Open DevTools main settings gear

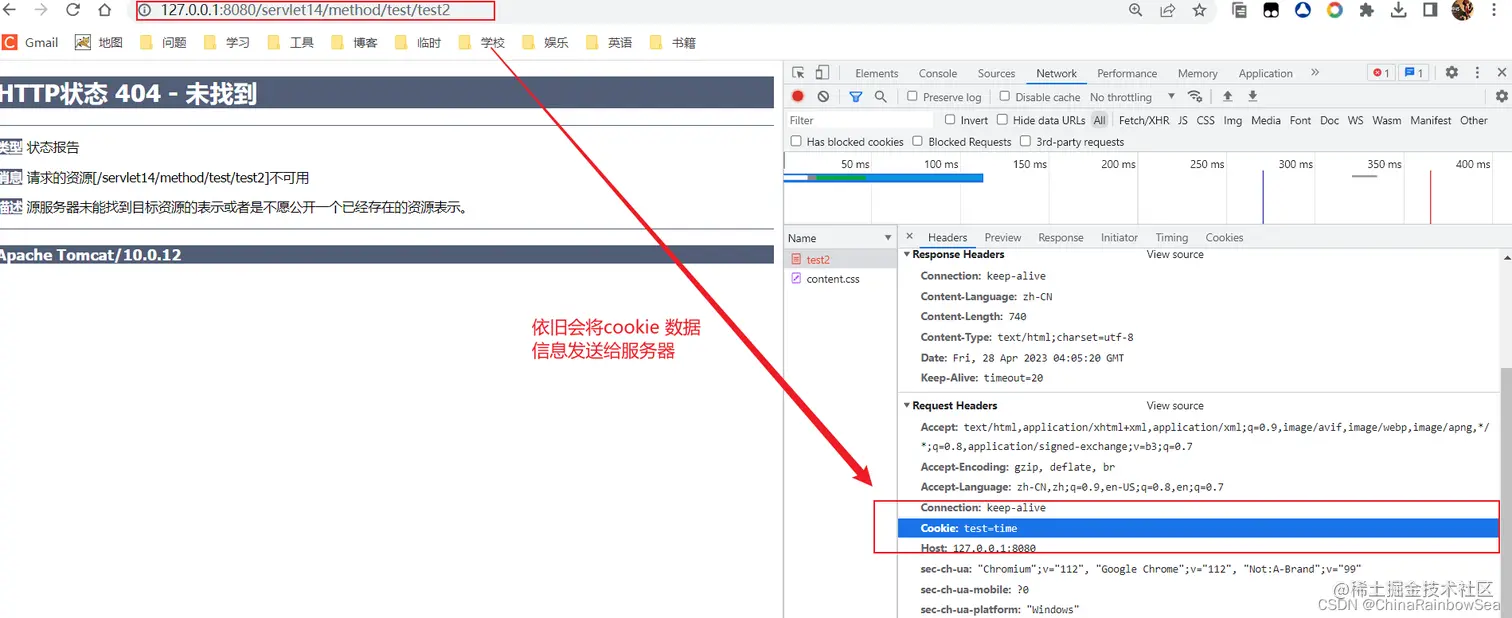(x=1452, y=73)
